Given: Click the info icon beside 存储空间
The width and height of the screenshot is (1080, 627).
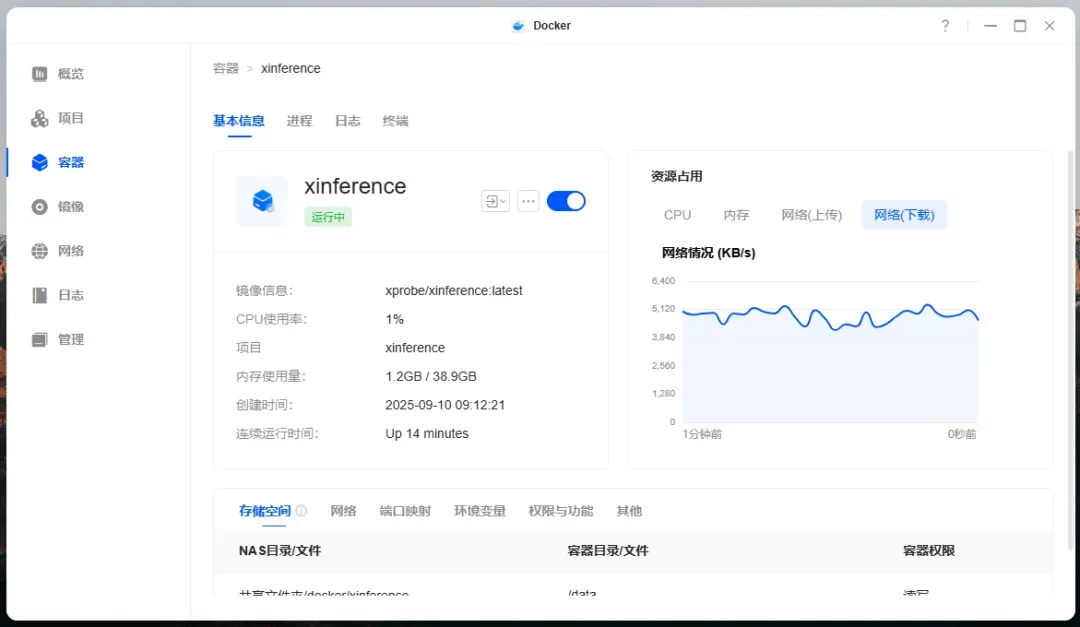Looking at the screenshot, I should [301, 511].
